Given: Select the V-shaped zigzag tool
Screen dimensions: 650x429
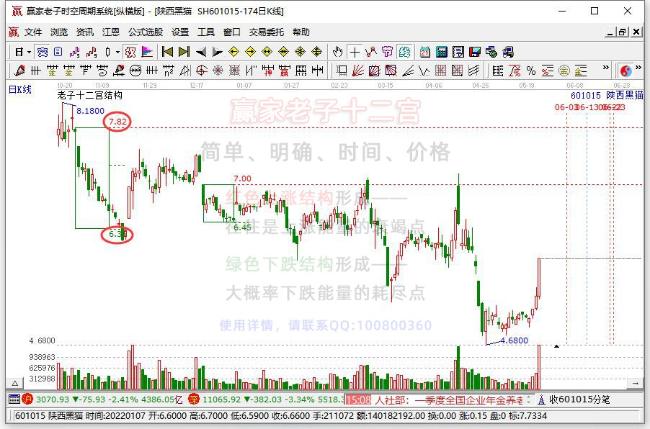Looking at the screenshot, I should (x=424, y=71).
